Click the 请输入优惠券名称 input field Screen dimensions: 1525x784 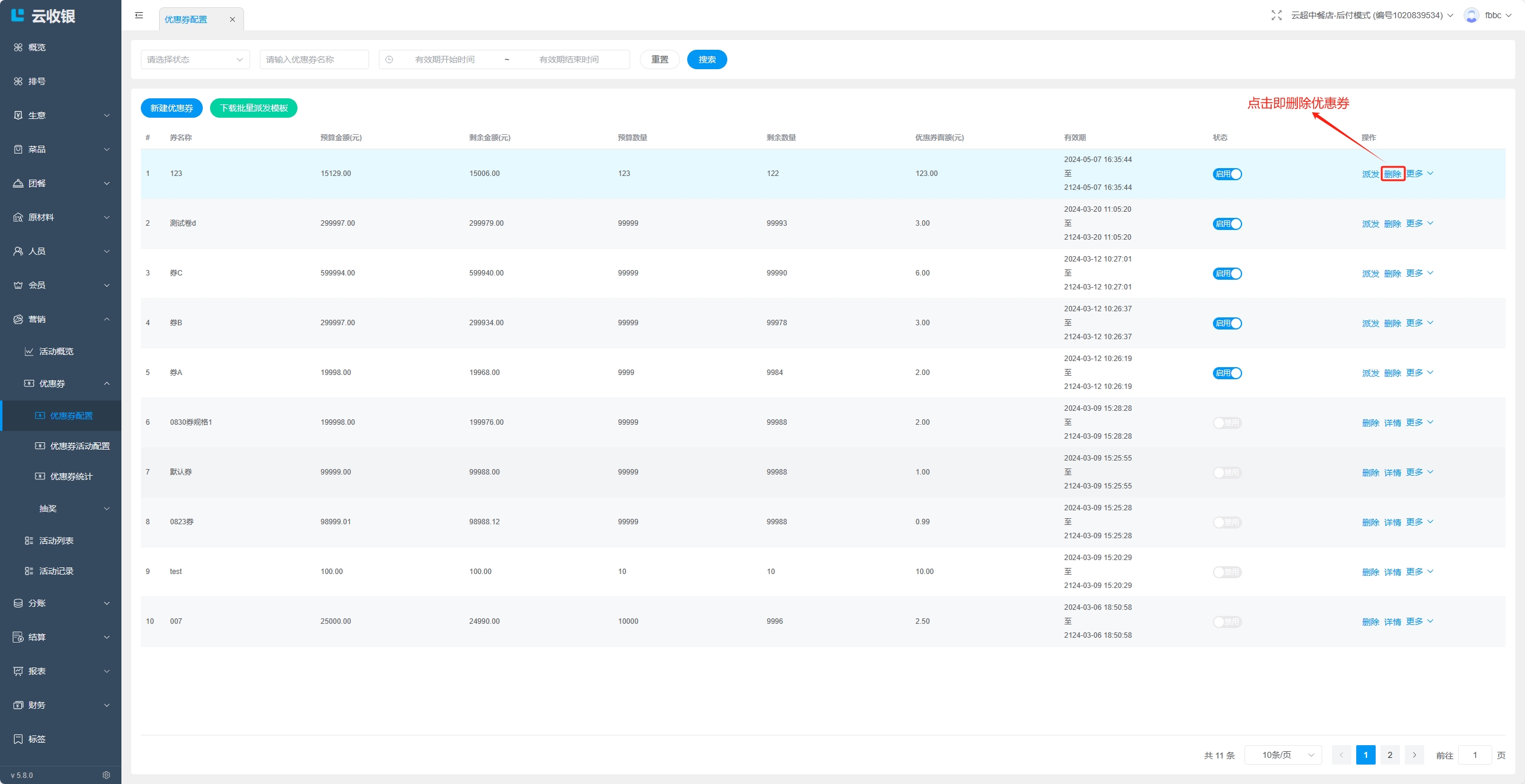click(314, 59)
